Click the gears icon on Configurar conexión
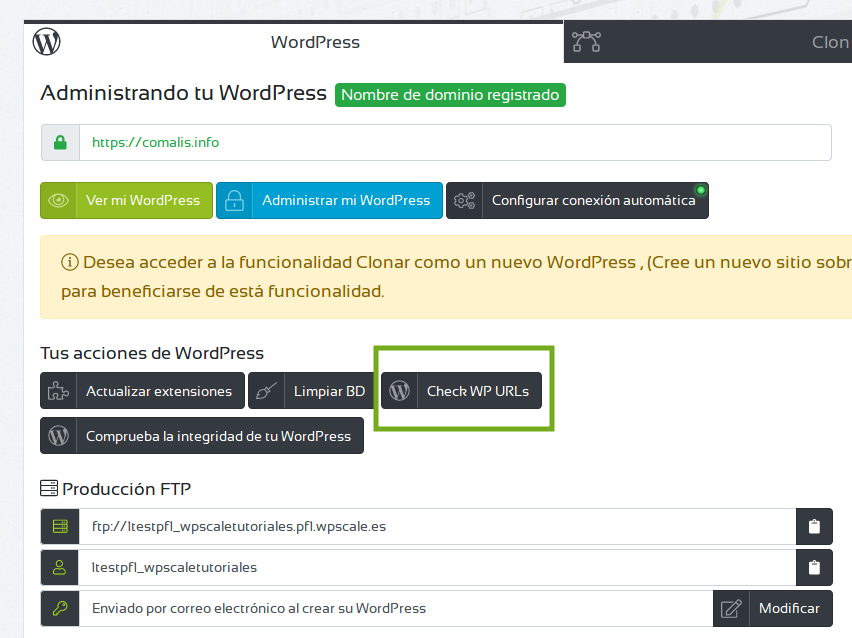 [465, 201]
